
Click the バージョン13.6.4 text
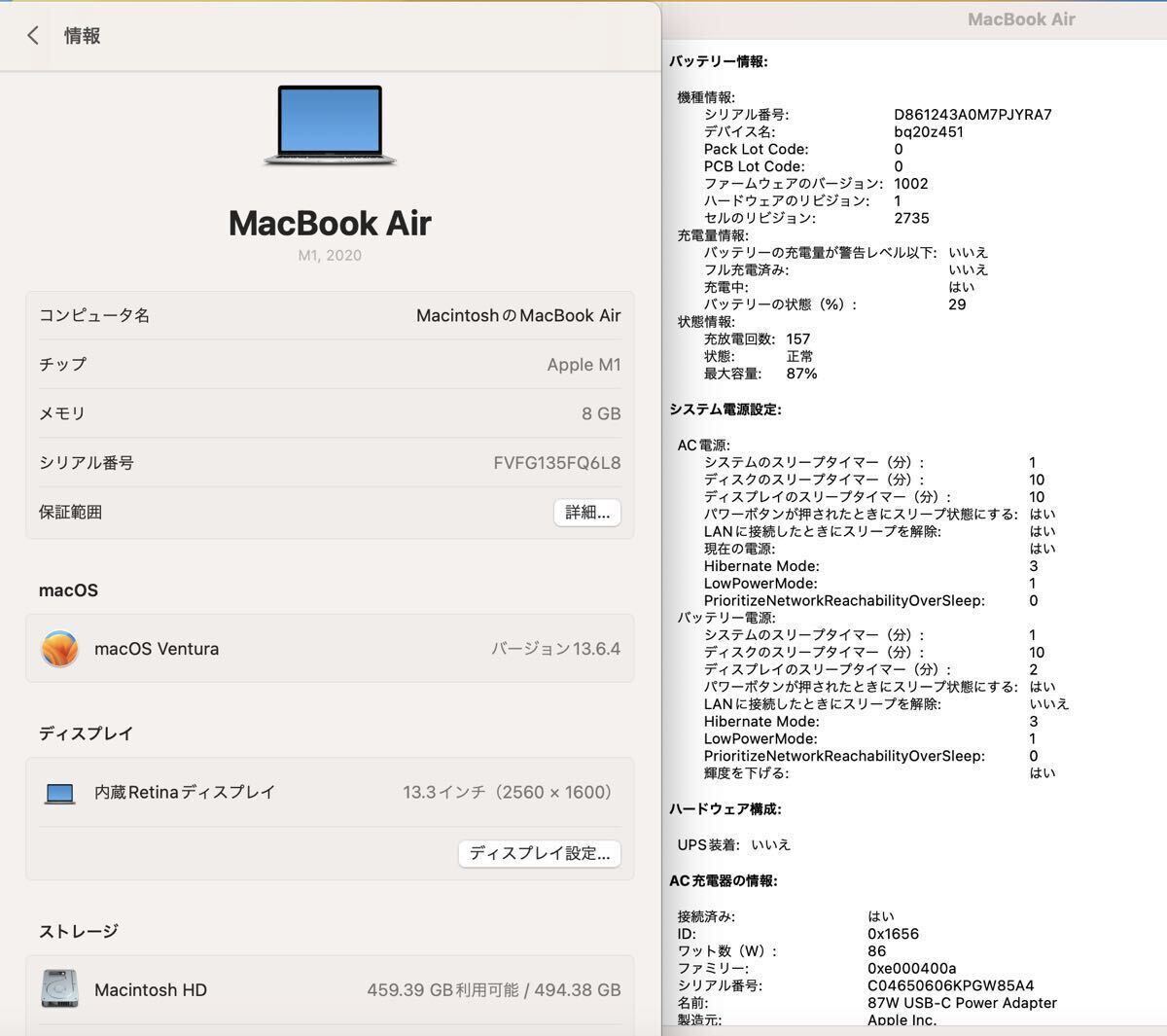[x=555, y=649]
